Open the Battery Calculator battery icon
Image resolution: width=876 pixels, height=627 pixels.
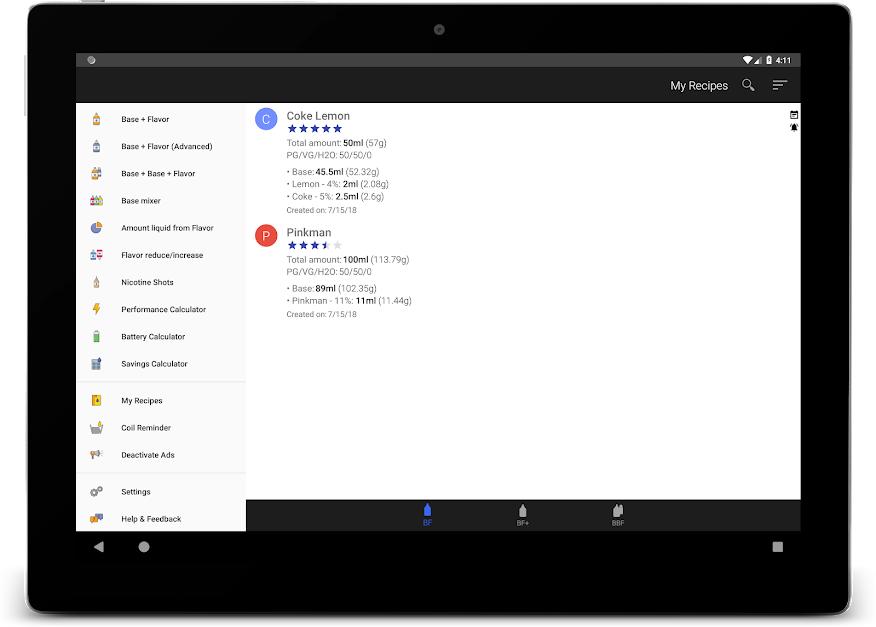[x=96, y=336]
